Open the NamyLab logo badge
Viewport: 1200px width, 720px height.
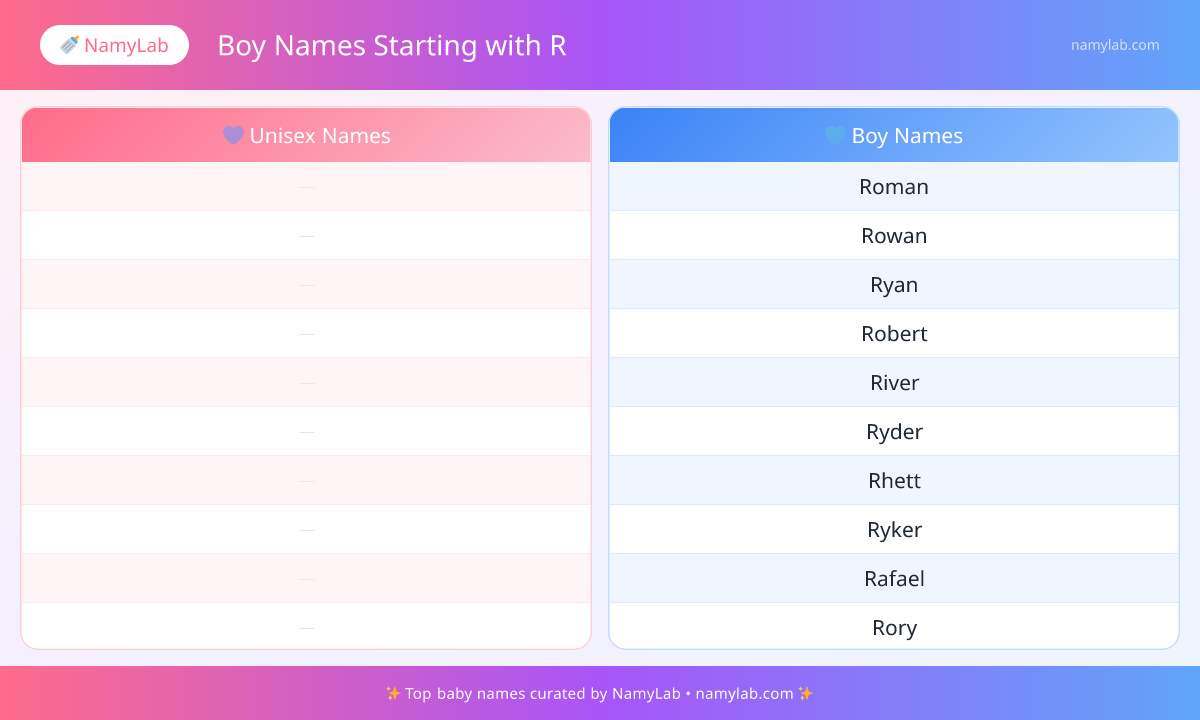(x=114, y=45)
